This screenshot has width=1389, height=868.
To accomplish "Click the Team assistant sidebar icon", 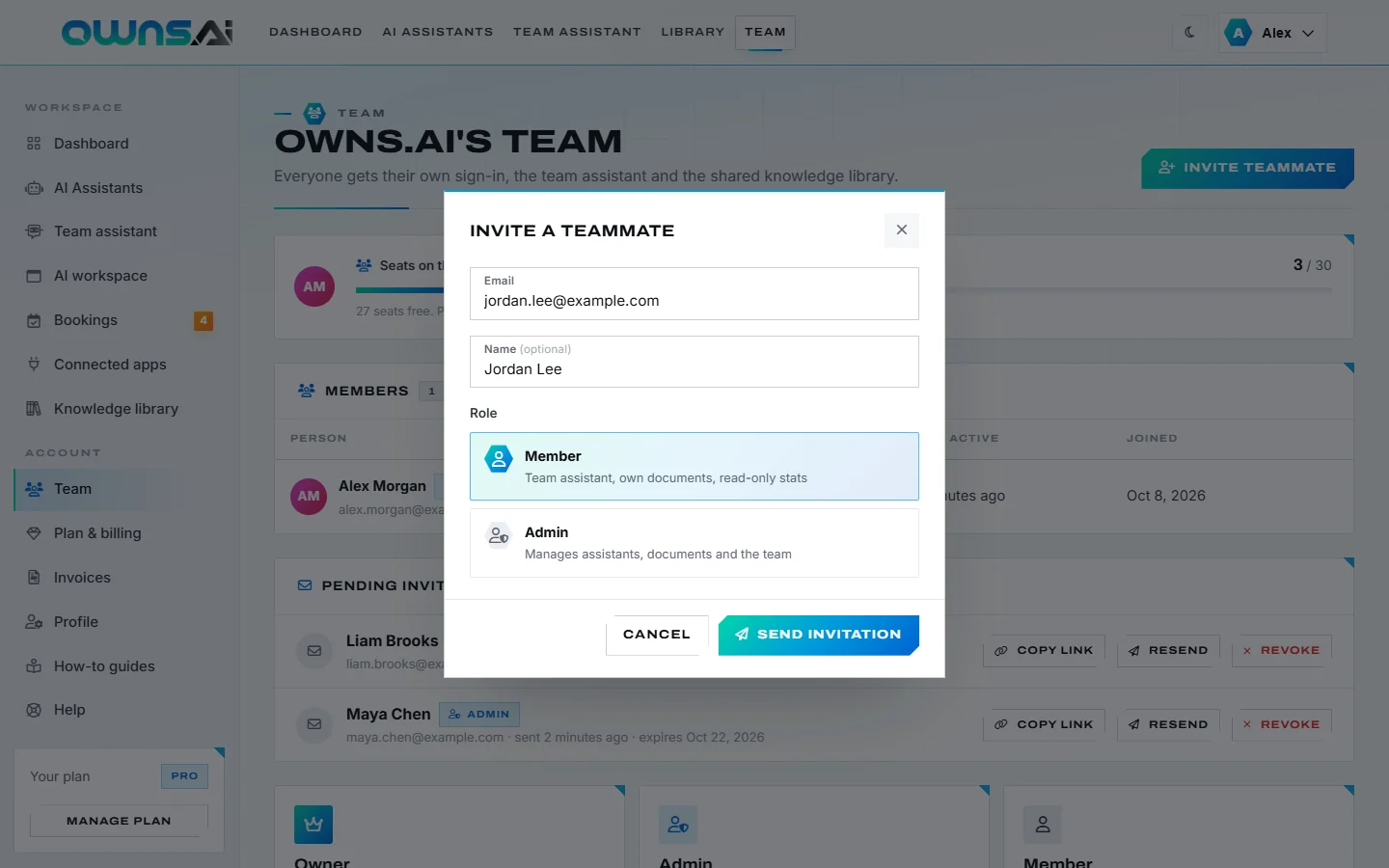I will click(34, 231).
